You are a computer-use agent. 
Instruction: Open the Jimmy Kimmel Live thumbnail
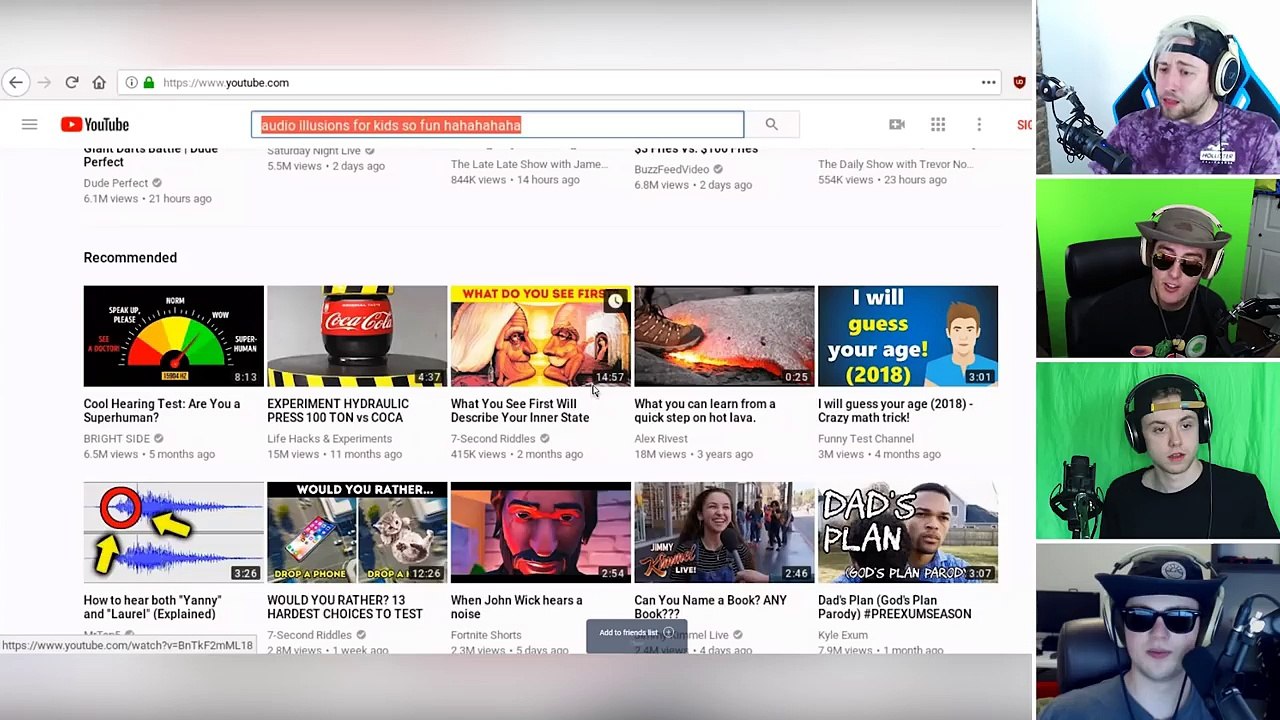(724, 532)
